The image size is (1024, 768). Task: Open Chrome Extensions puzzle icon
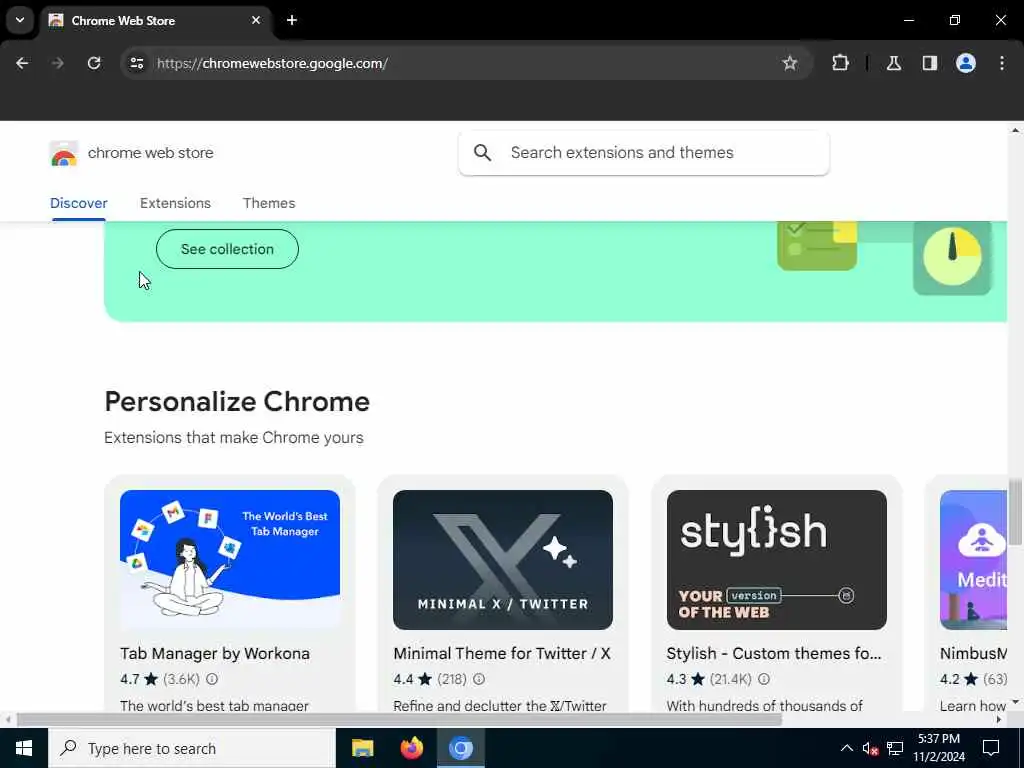(x=840, y=63)
